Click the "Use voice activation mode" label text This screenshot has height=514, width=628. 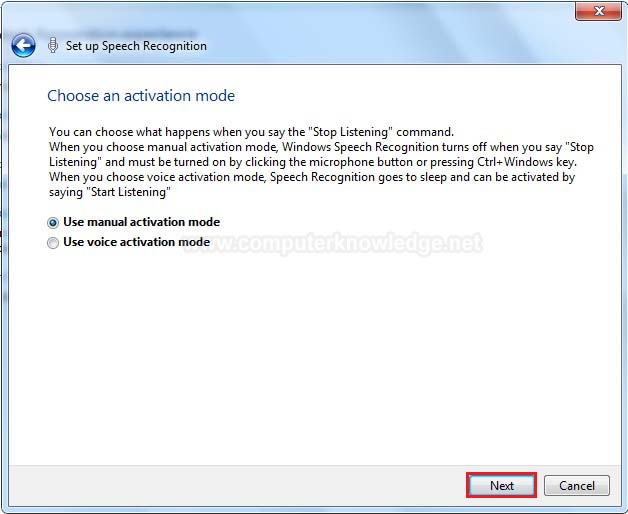coord(137,242)
